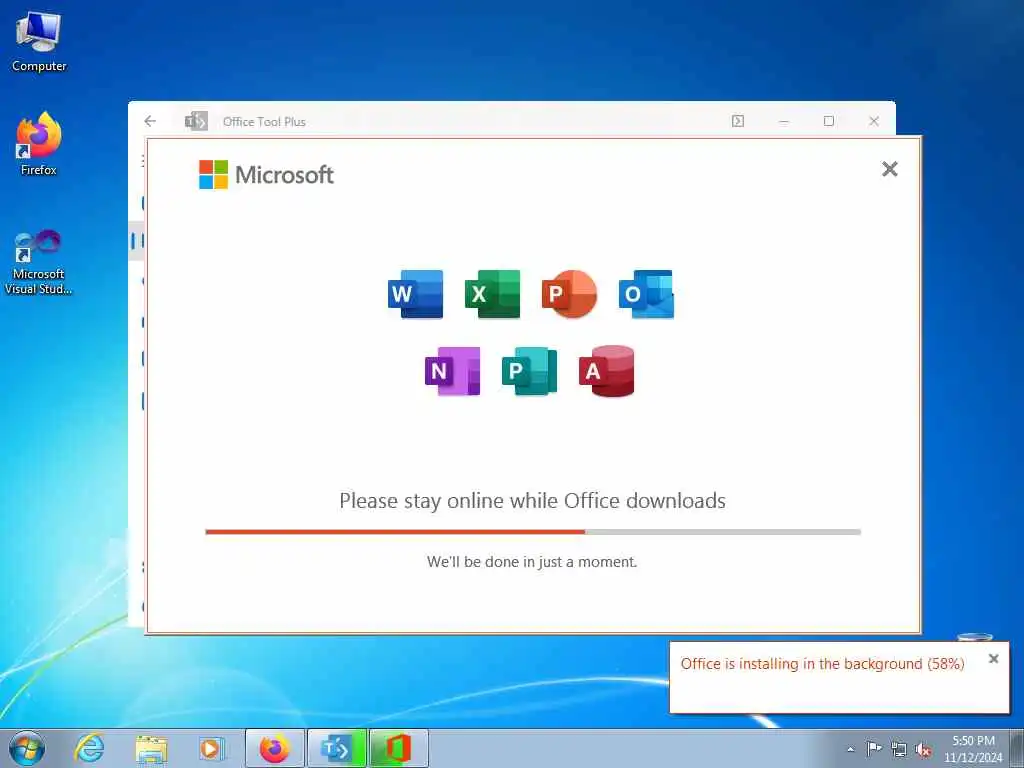Screen dimensions: 1024x768
Task: Show hidden system tray icons
Action: coord(850,749)
